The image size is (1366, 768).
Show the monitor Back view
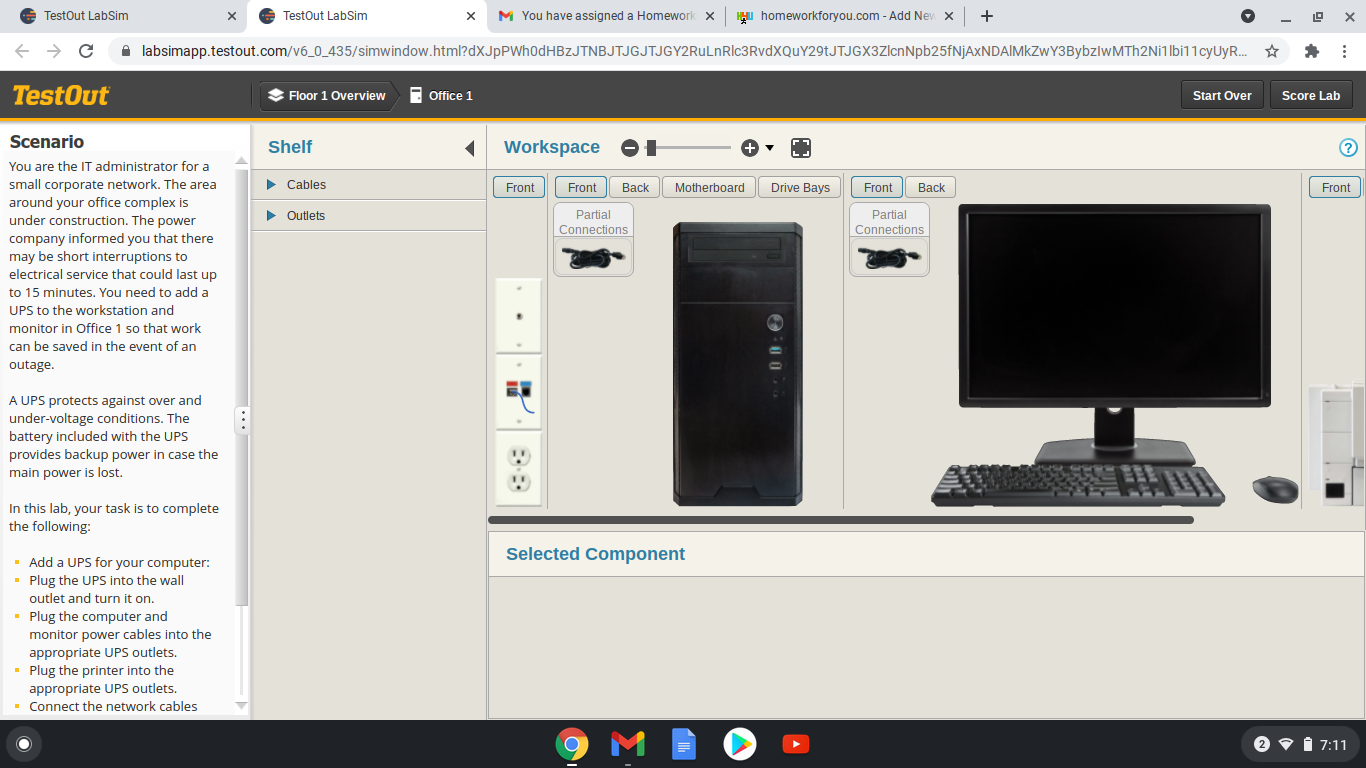click(x=931, y=187)
